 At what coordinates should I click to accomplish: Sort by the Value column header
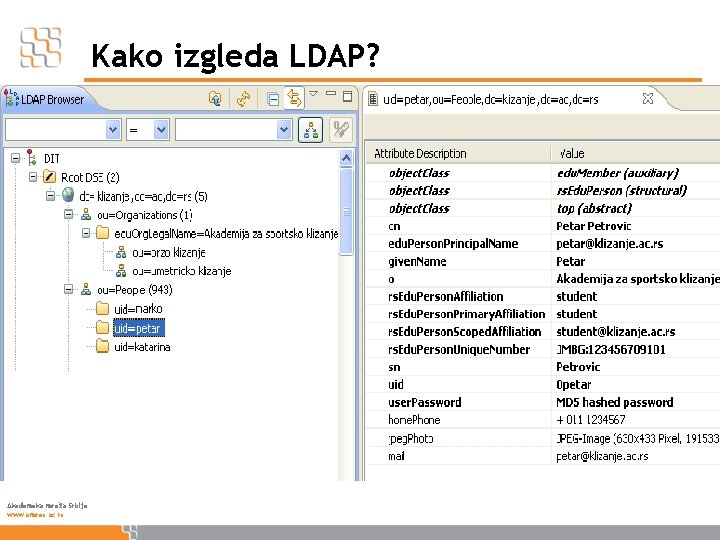(x=635, y=153)
